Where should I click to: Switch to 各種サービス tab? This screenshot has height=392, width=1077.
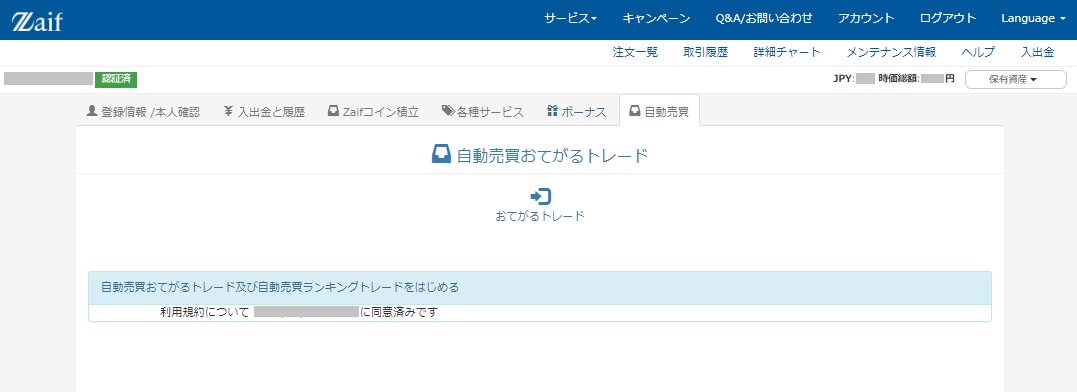(483, 111)
